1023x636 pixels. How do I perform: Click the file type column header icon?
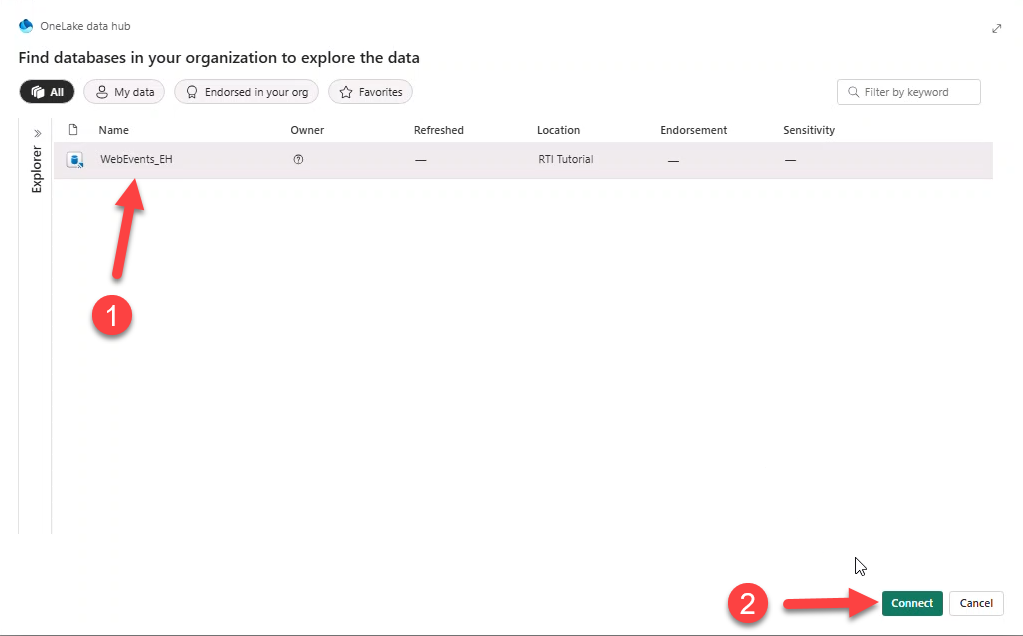click(x=72, y=130)
